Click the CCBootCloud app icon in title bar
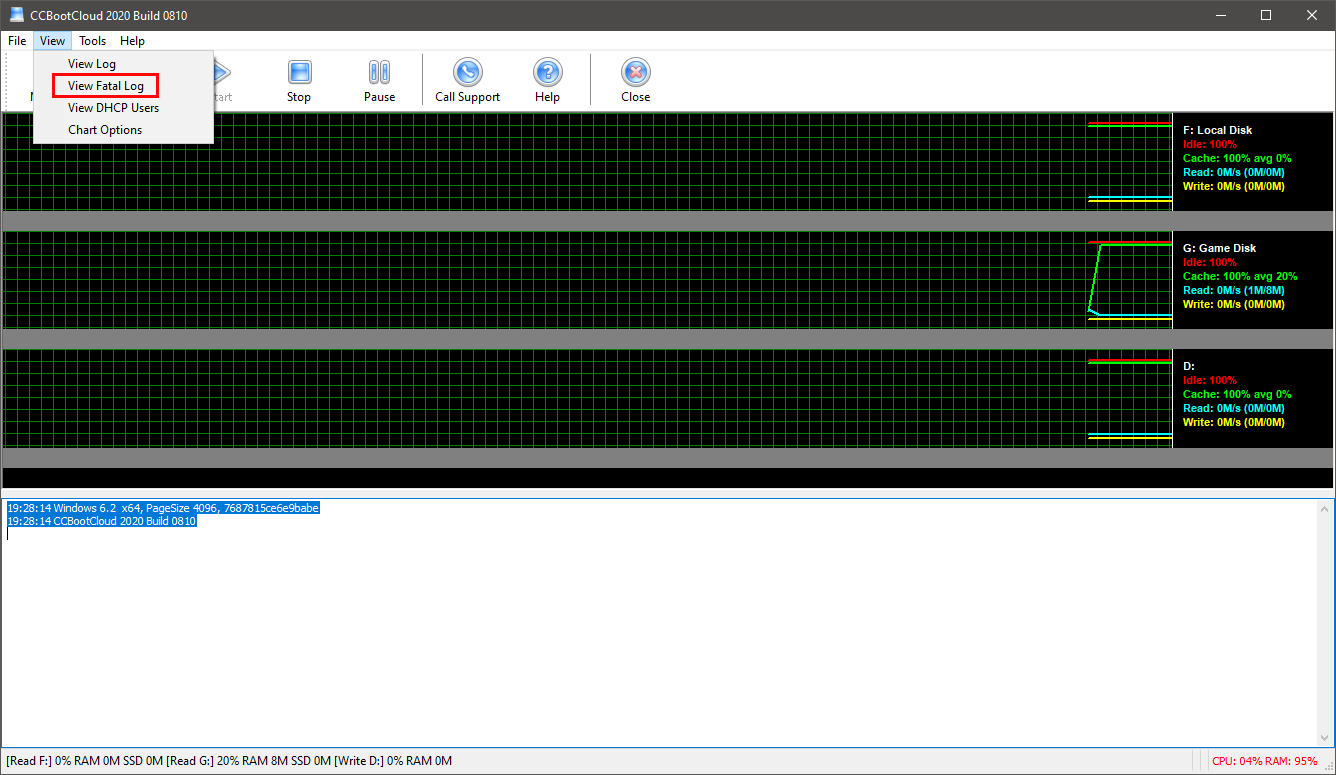This screenshot has height=775, width=1336. pos(17,15)
